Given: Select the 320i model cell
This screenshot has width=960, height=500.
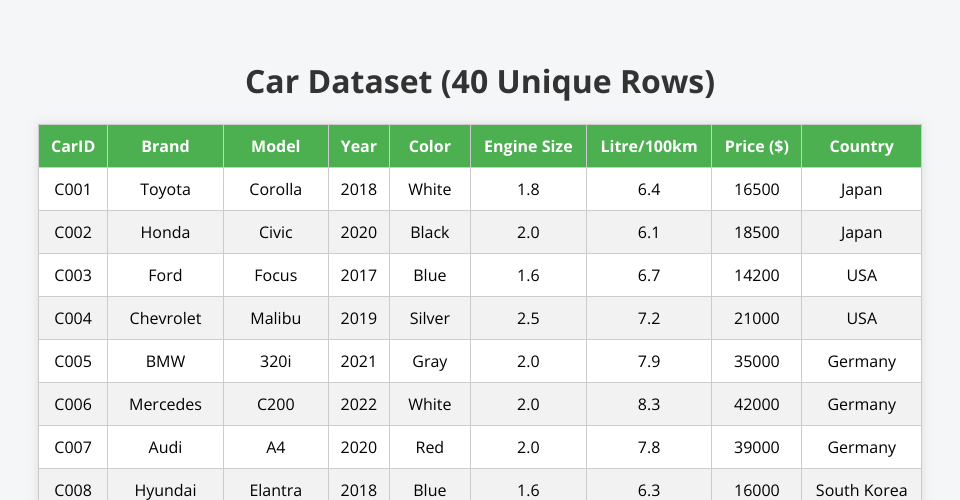Looking at the screenshot, I should tap(276, 361).
